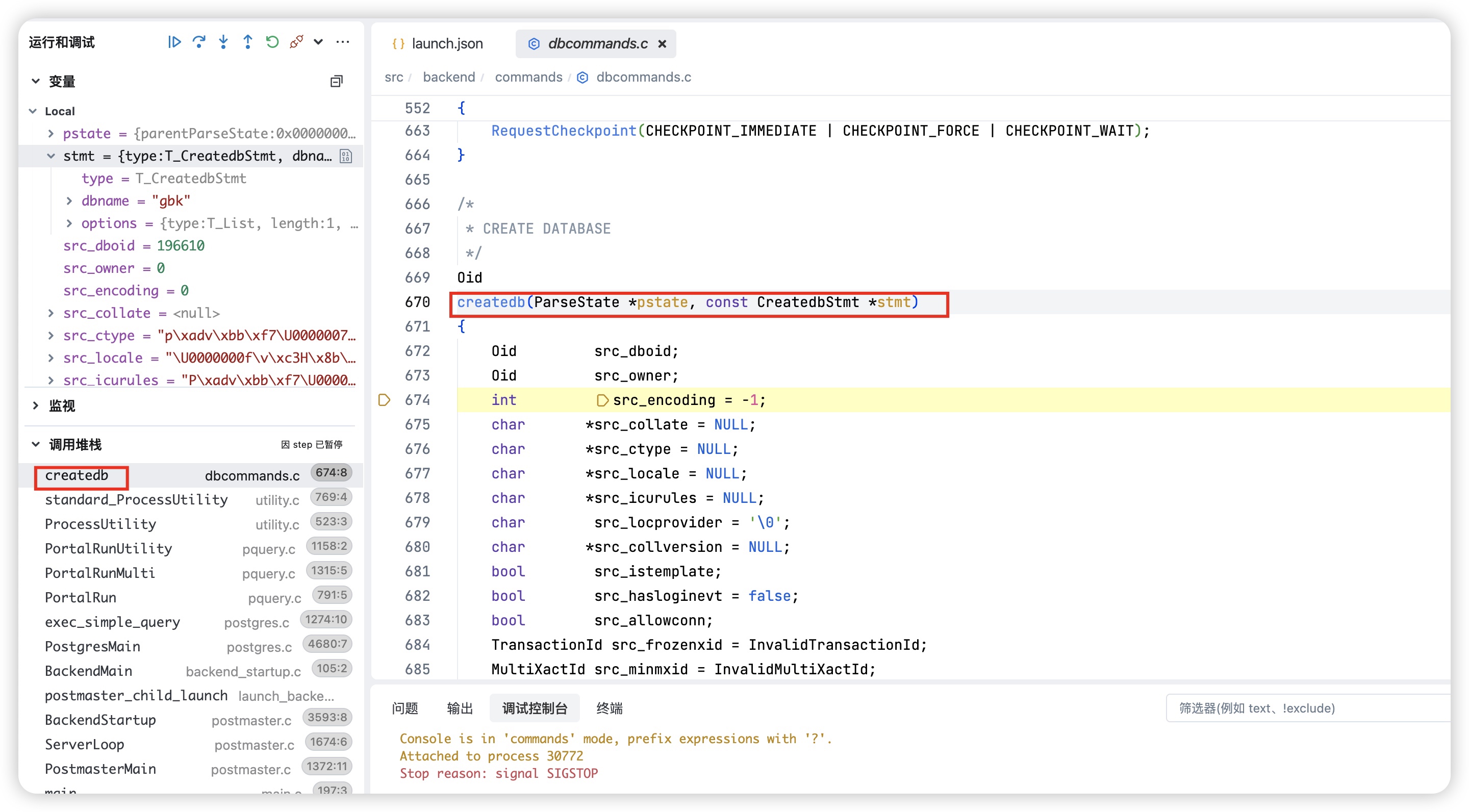Click the Restart debug session icon
This screenshot has width=1469, height=812.
tap(272, 42)
